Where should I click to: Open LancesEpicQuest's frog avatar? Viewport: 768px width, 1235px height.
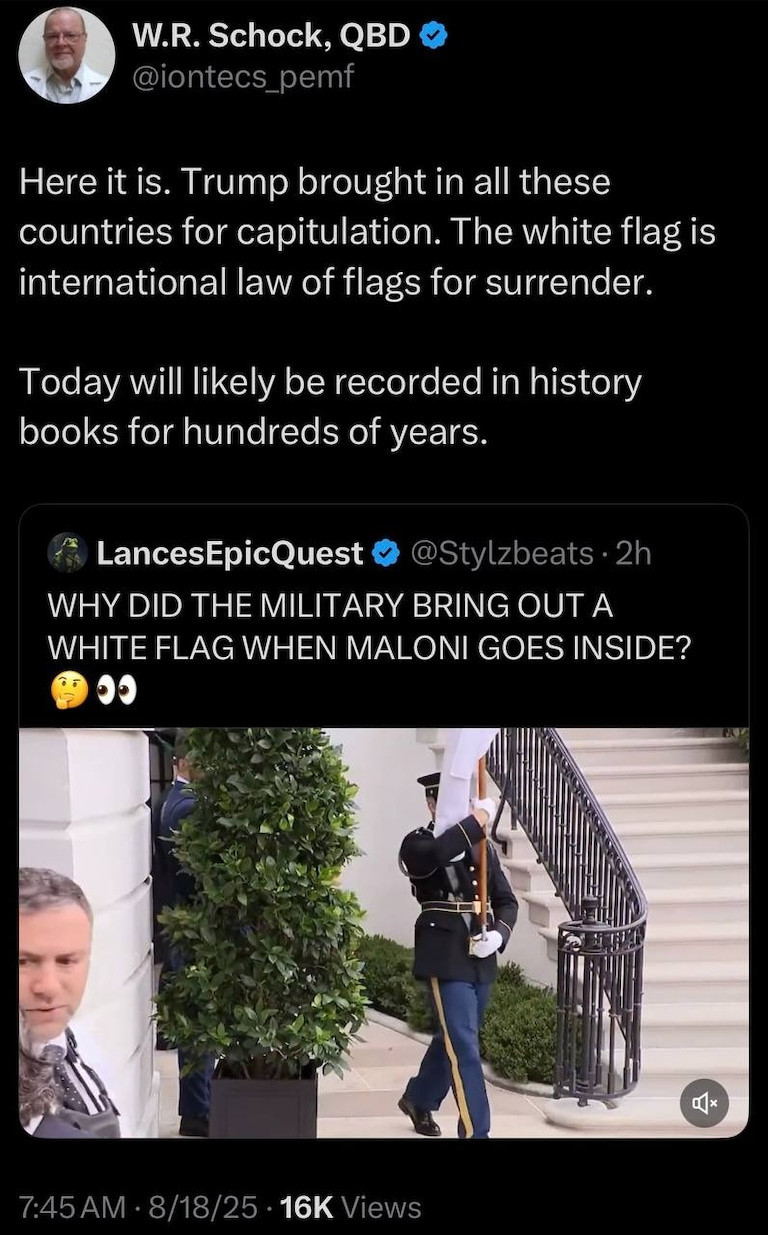point(69,553)
